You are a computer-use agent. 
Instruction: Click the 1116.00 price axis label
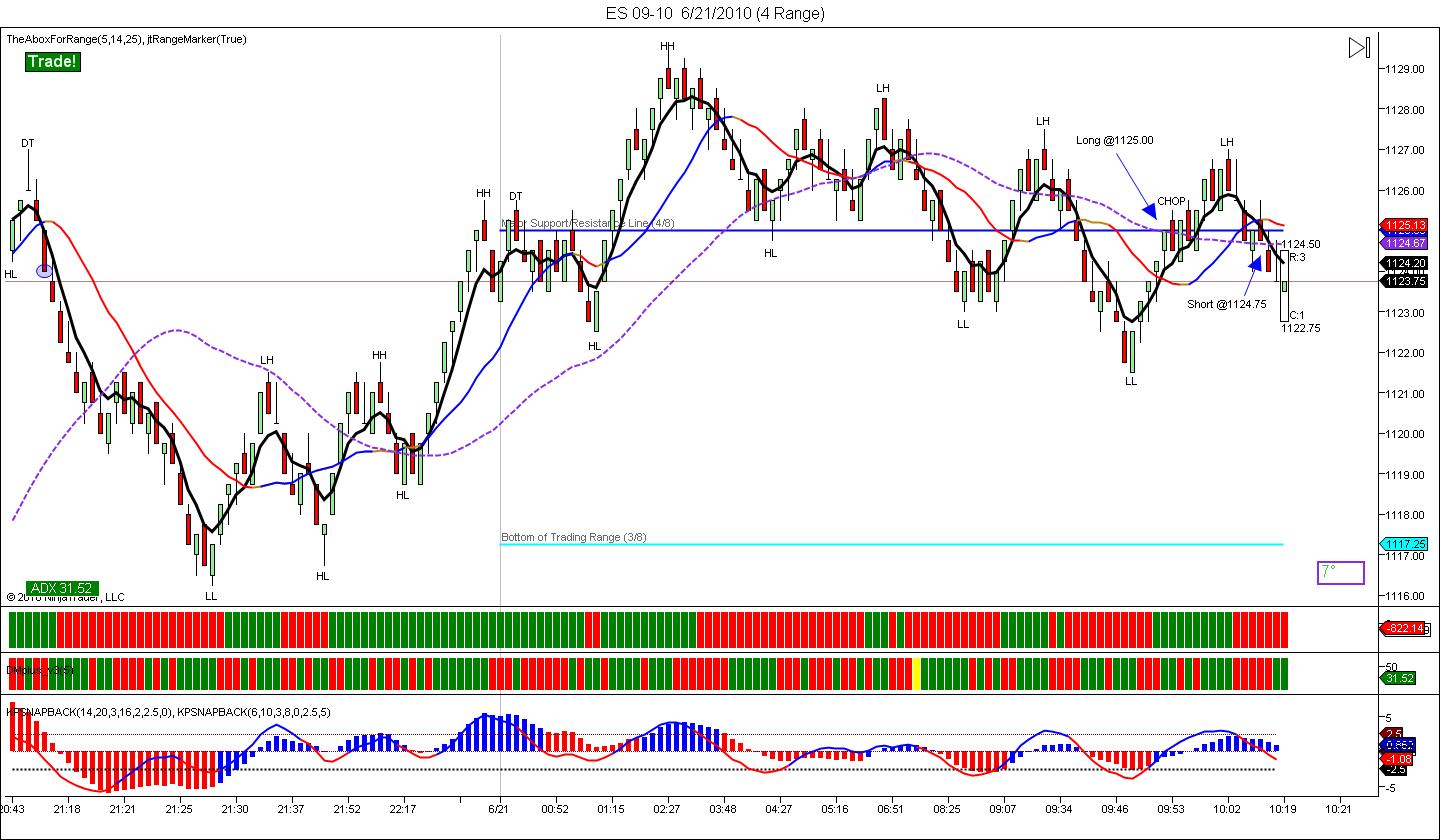coord(1404,596)
